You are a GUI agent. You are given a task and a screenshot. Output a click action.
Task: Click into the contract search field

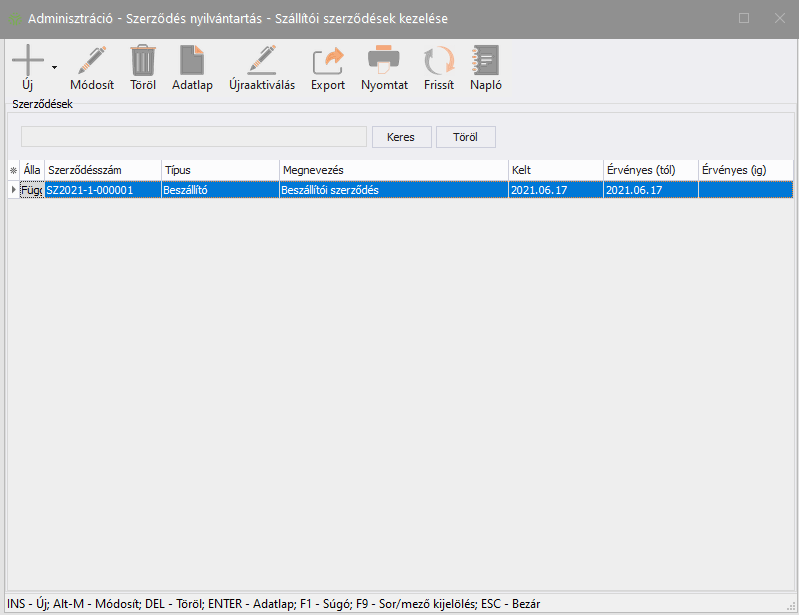194,137
